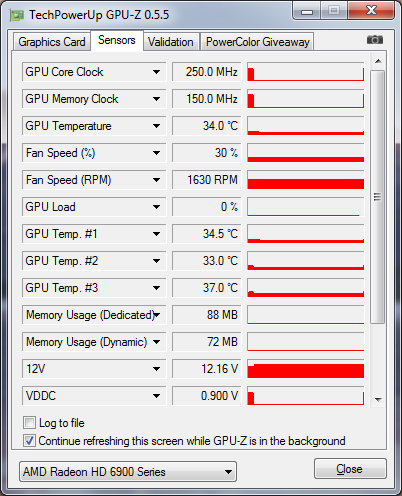
Task: Select the PowerColor Giveaway tab
Action: [x=257, y=42]
